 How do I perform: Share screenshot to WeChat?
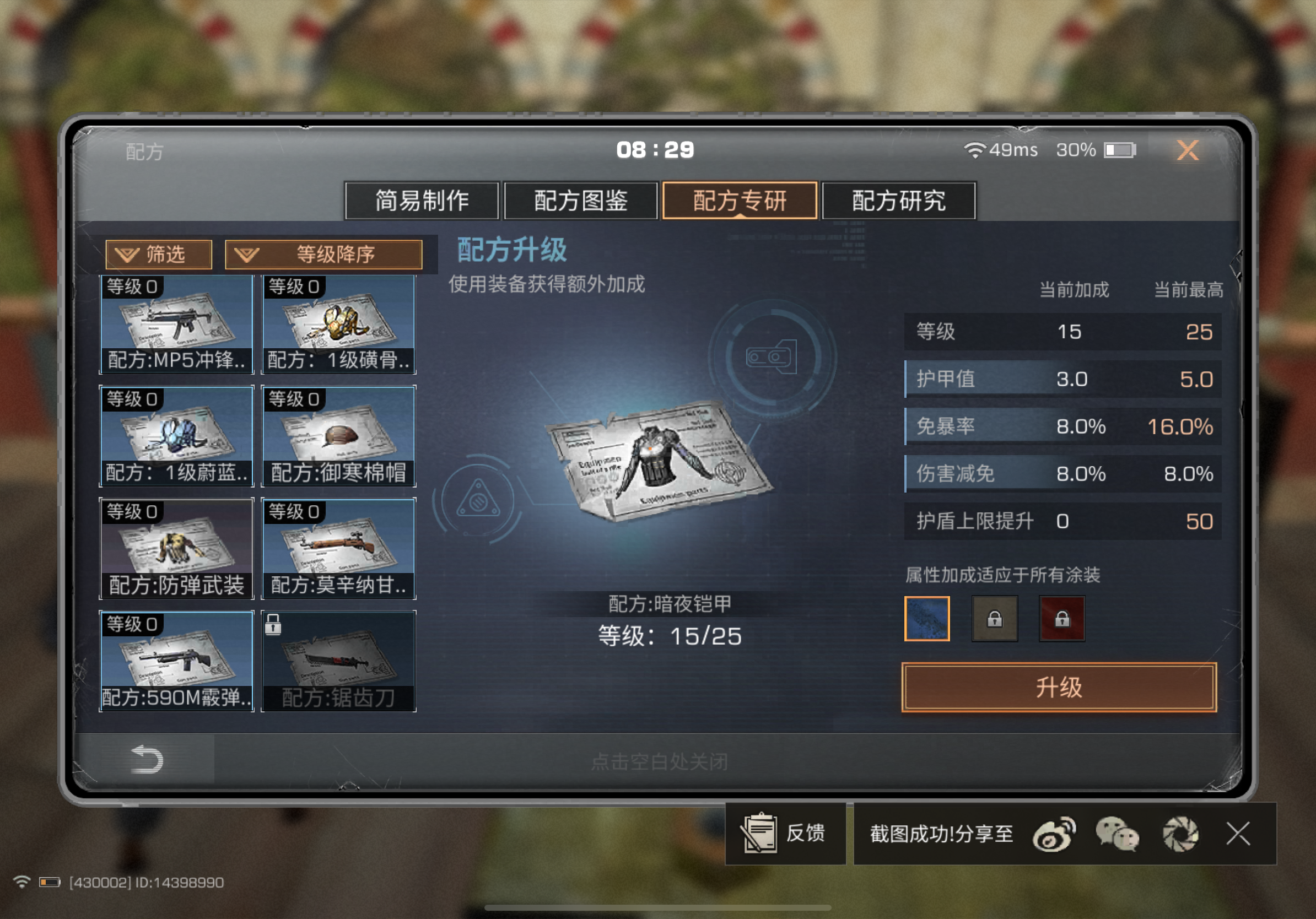pyautogui.click(x=1117, y=834)
